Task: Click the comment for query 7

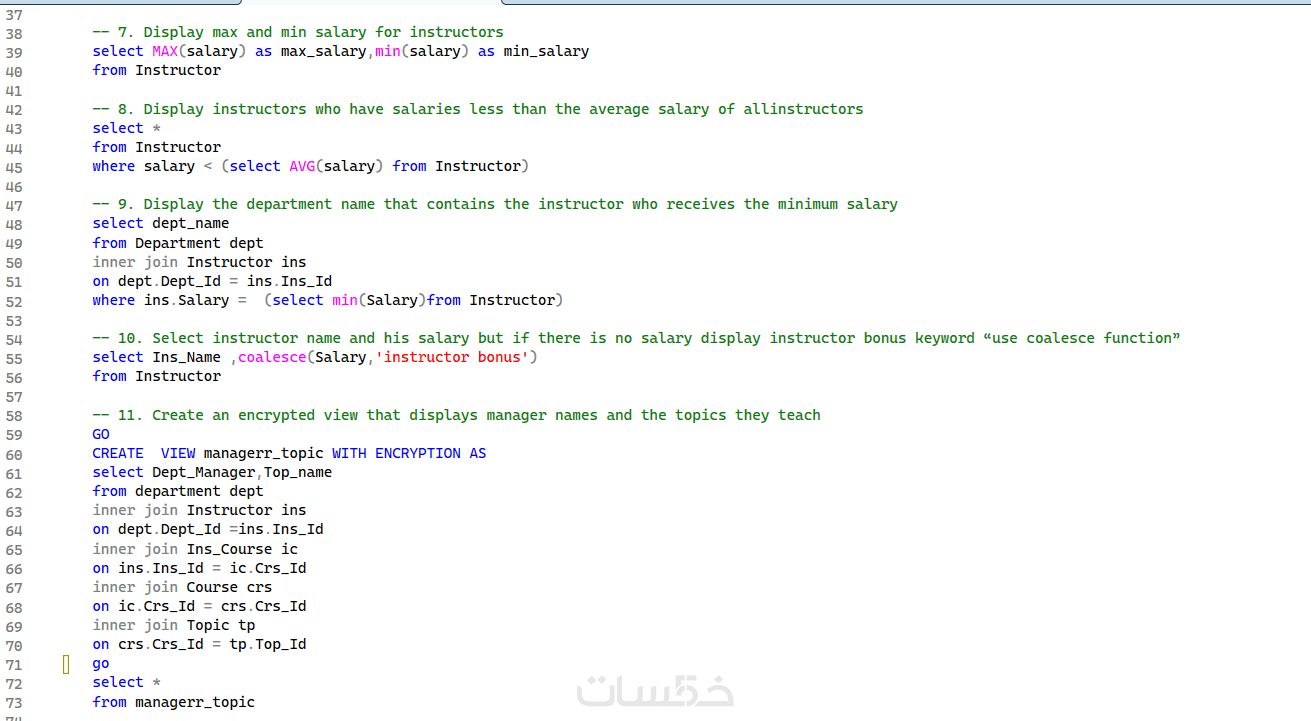Action: point(298,32)
